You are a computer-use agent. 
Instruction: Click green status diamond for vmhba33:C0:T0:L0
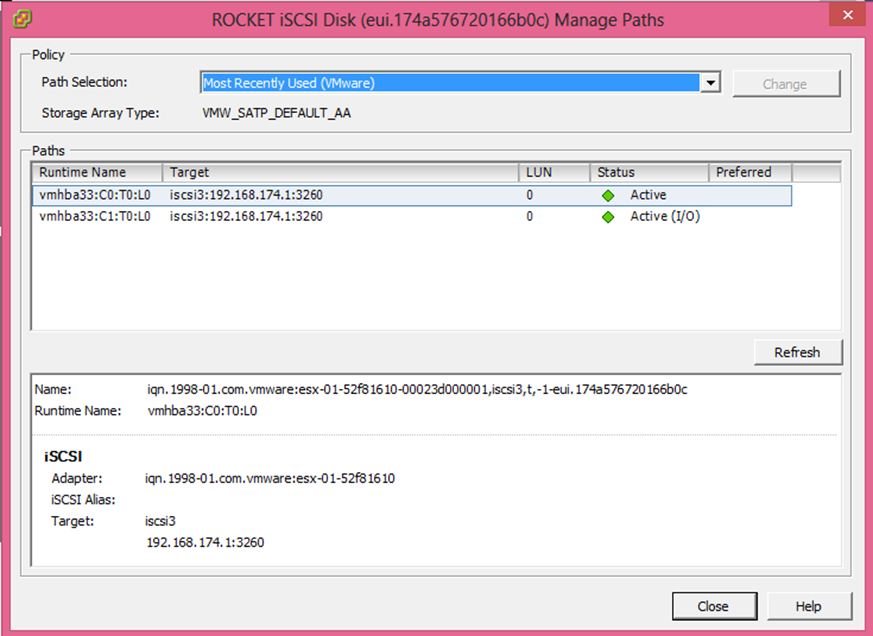click(608, 195)
